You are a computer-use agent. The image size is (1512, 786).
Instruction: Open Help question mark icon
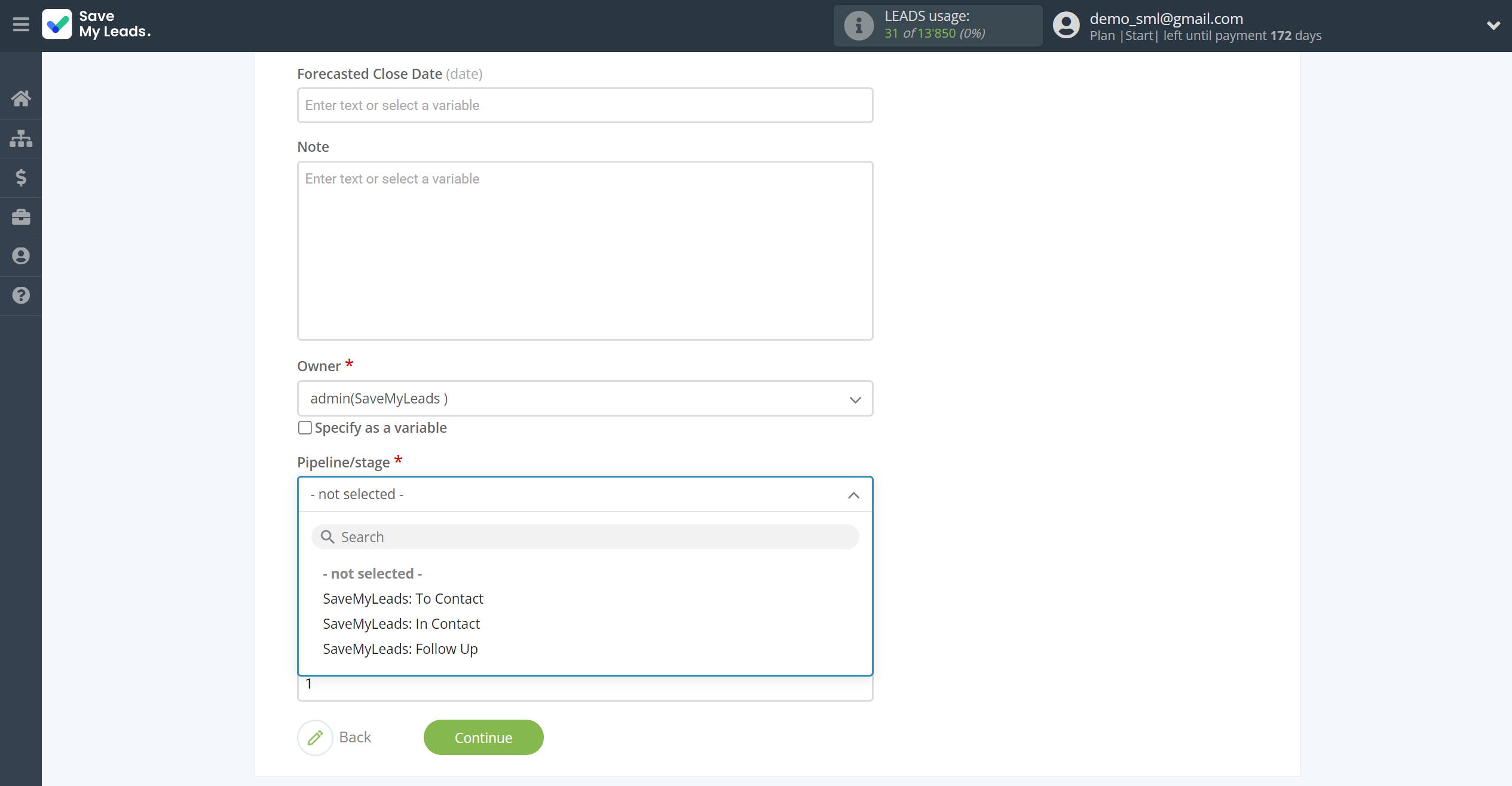point(21,295)
